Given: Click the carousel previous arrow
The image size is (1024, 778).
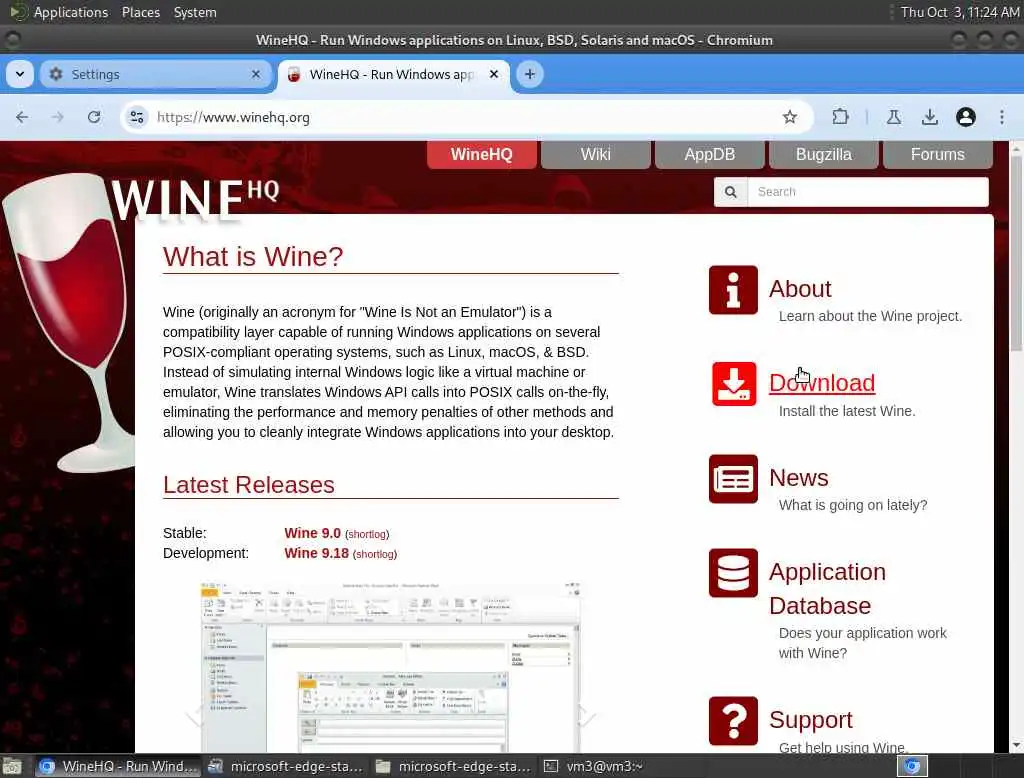Looking at the screenshot, I should click(x=195, y=716).
